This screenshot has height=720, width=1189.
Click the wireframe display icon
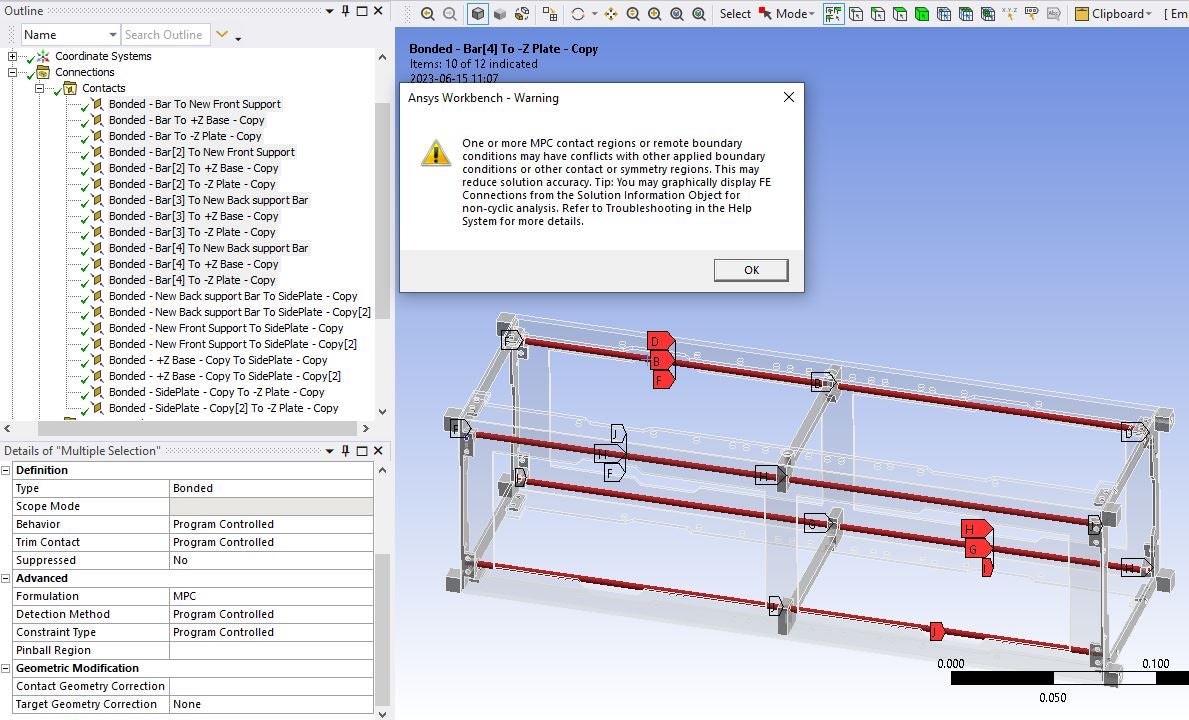[x=522, y=14]
